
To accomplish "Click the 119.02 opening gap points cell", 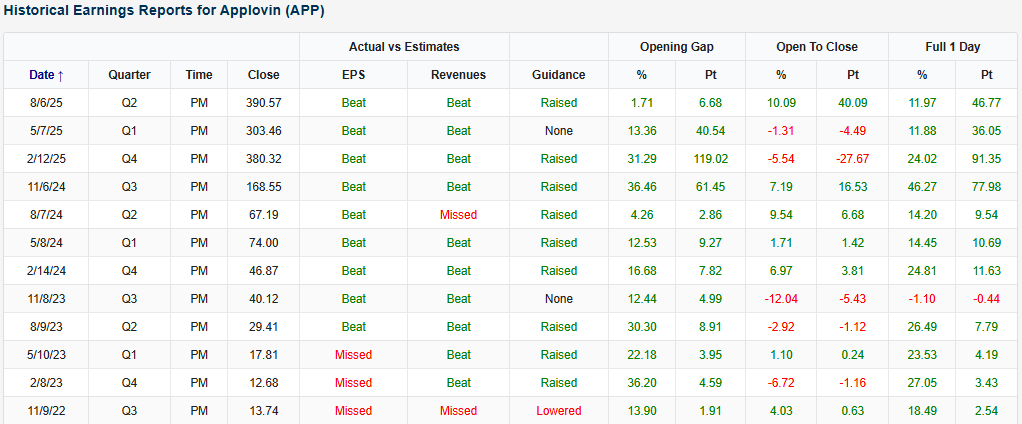I will (711, 159).
